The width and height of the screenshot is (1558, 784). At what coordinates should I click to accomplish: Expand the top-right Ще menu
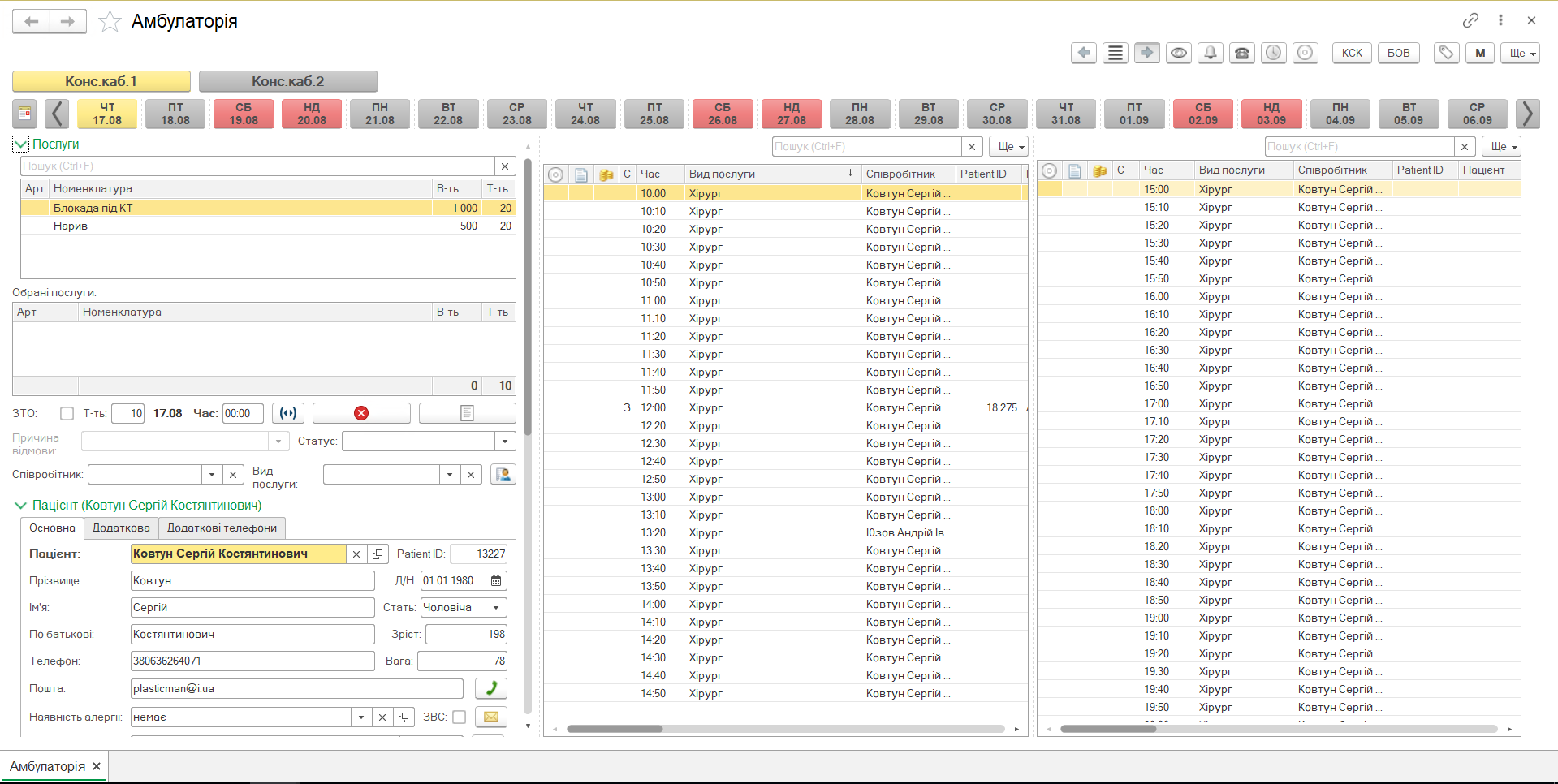[1519, 53]
